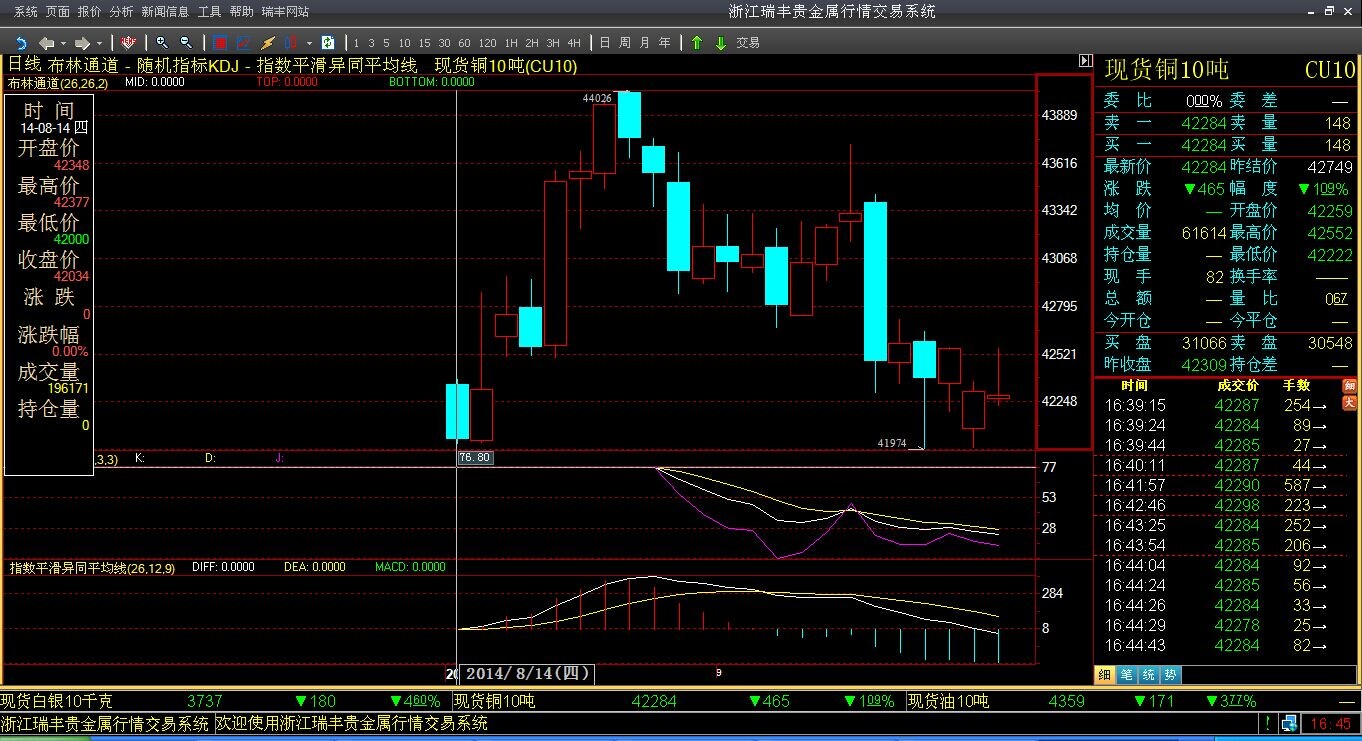The height and width of the screenshot is (741, 1362).
Task: Select the 1-minute period button
Action: [356, 43]
